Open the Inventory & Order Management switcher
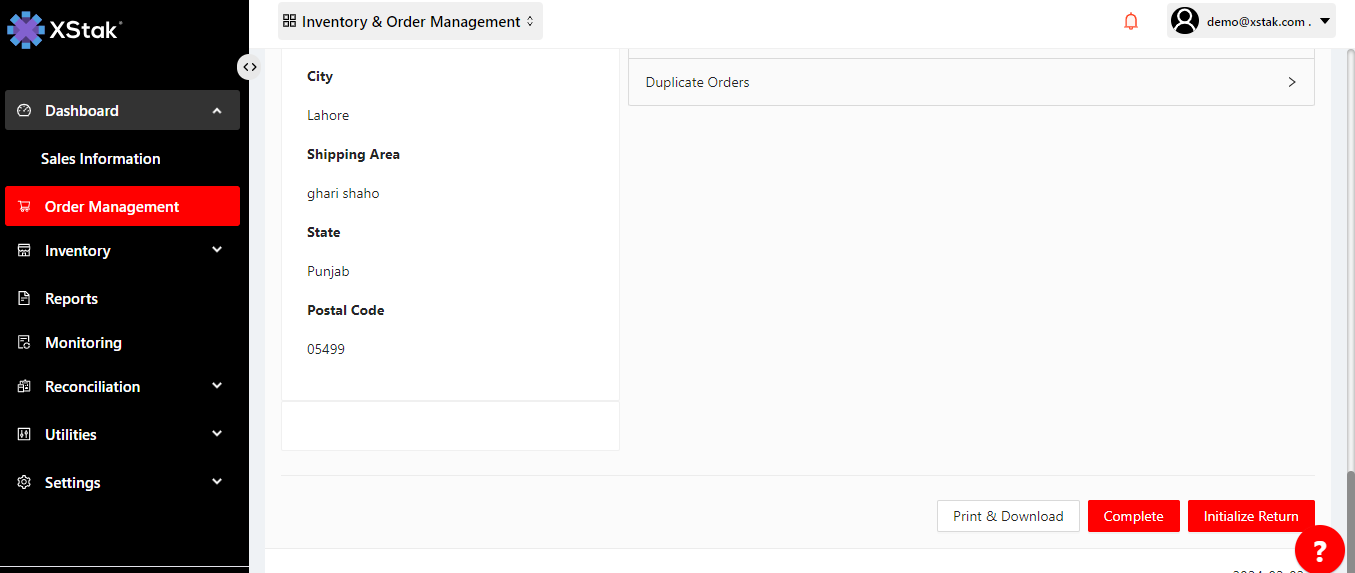 pos(410,21)
